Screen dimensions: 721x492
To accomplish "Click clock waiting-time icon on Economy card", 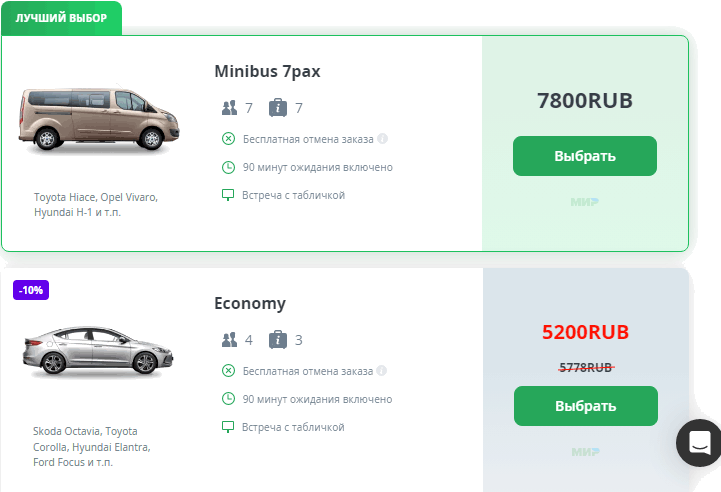I will click(x=228, y=399).
